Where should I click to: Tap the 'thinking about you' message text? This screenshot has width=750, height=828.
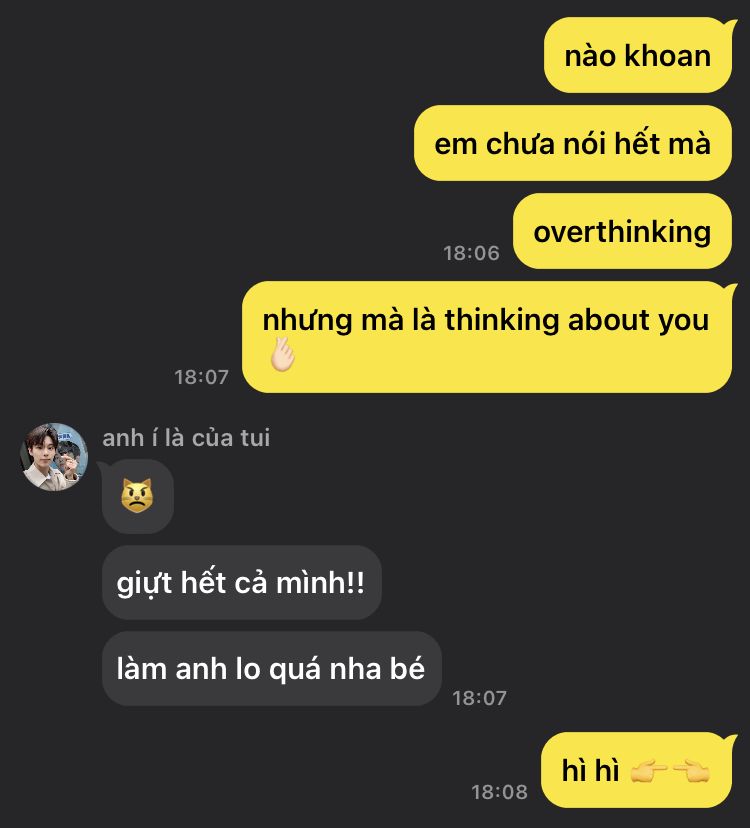[577, 320]
